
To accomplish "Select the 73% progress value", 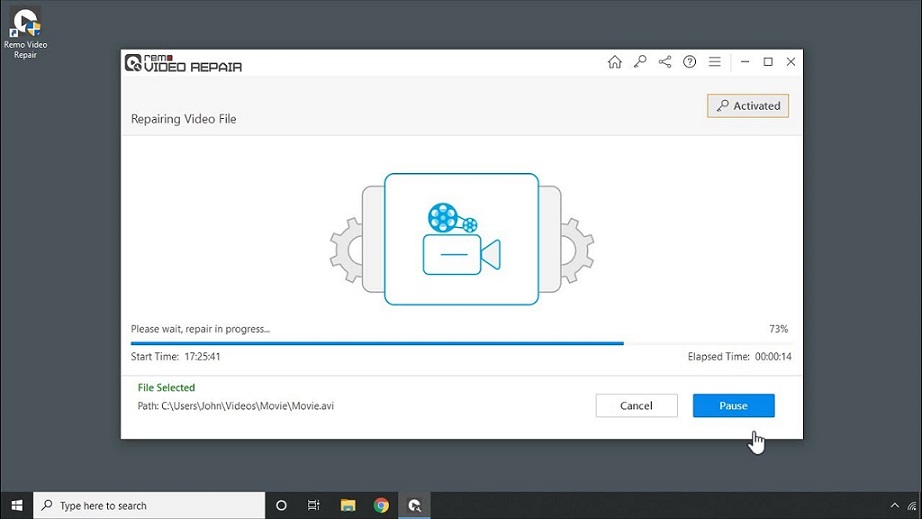I will pos(779,329).
